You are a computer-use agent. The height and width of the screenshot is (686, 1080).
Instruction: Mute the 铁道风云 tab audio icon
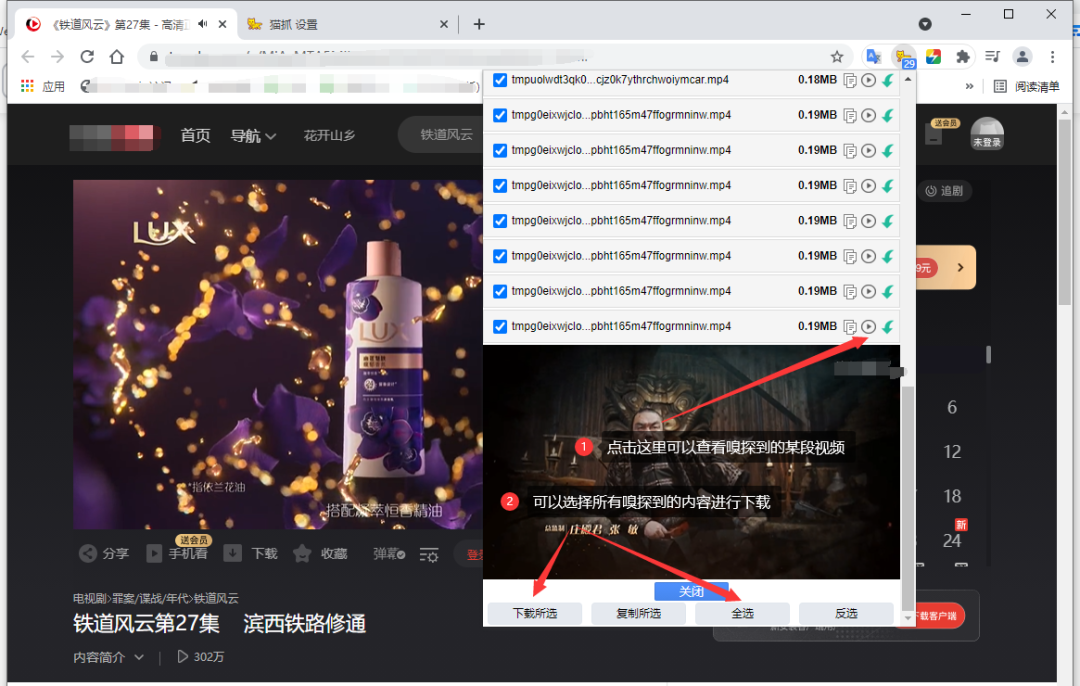coord(202,24)
